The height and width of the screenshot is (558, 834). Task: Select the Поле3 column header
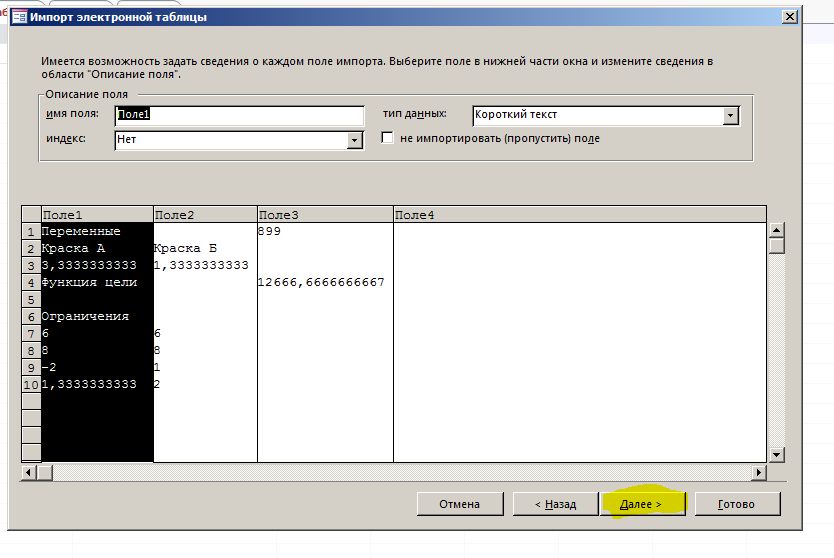[326, 215]
